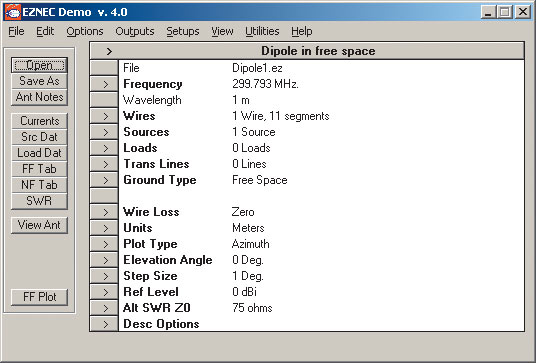Open the Help menu
The image size is (536, 363).
coord(302,31)
